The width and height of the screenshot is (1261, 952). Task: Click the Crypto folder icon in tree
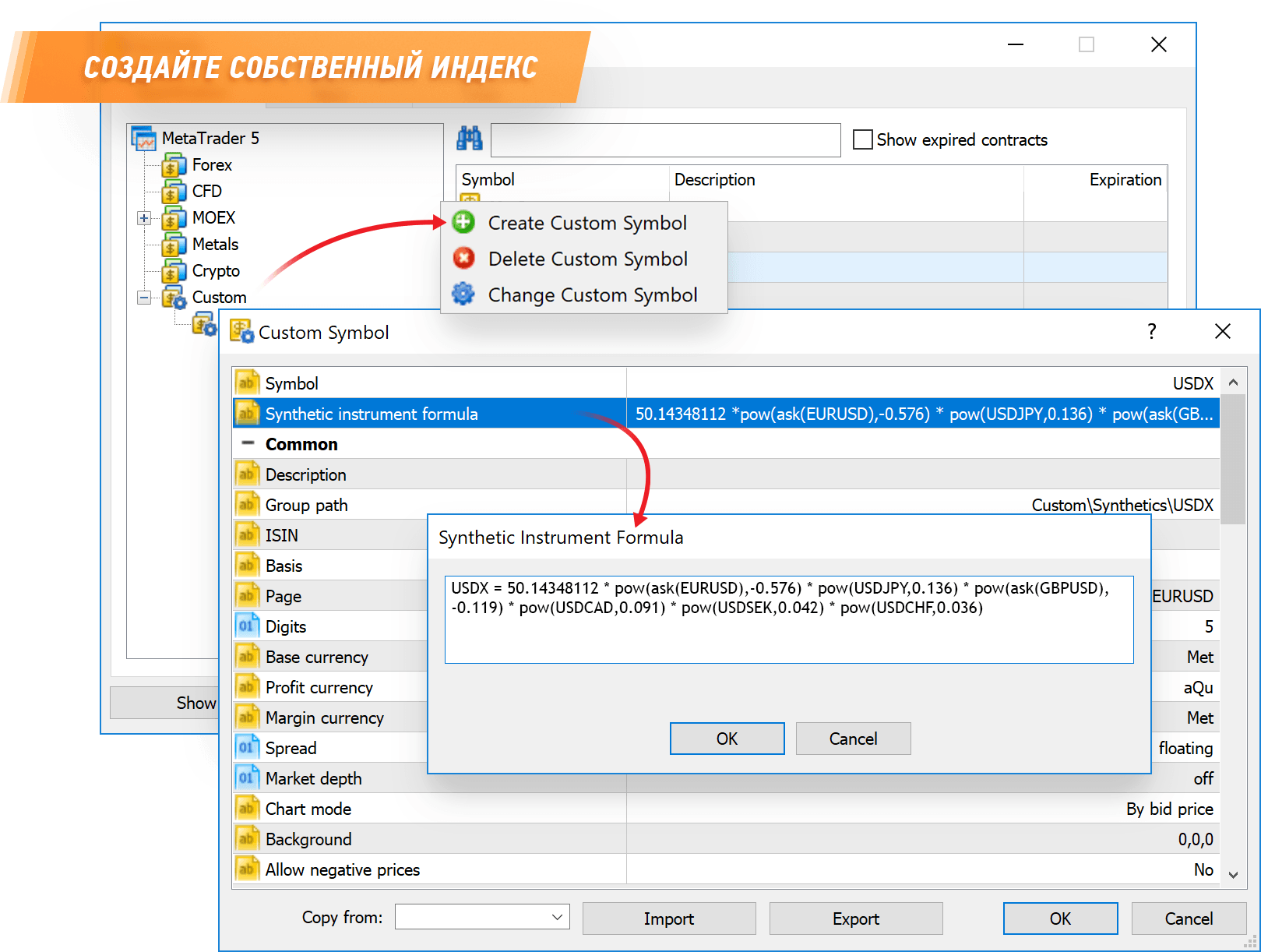(173, 271)
